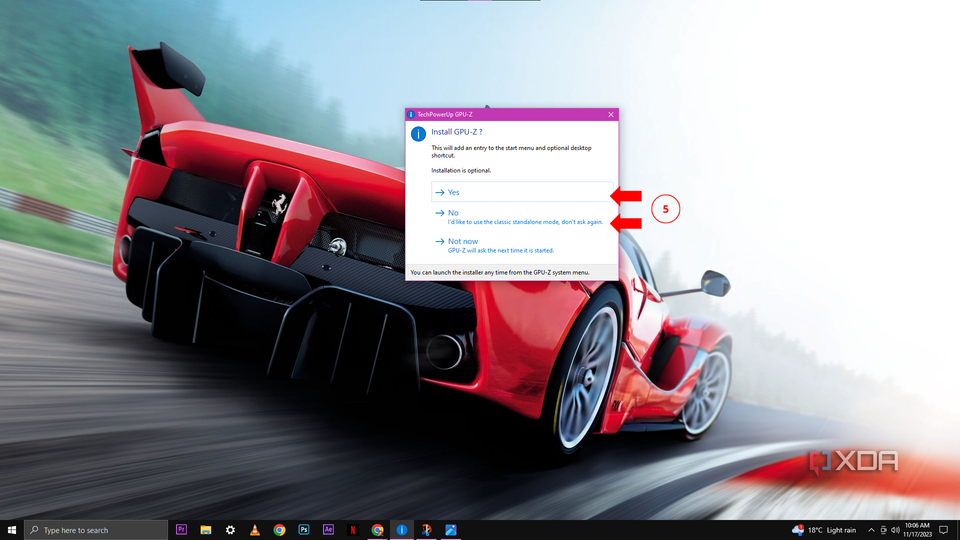Click the GPU-Z title bar app icon
The image size is (960, 540).
[x=411, y=114]
